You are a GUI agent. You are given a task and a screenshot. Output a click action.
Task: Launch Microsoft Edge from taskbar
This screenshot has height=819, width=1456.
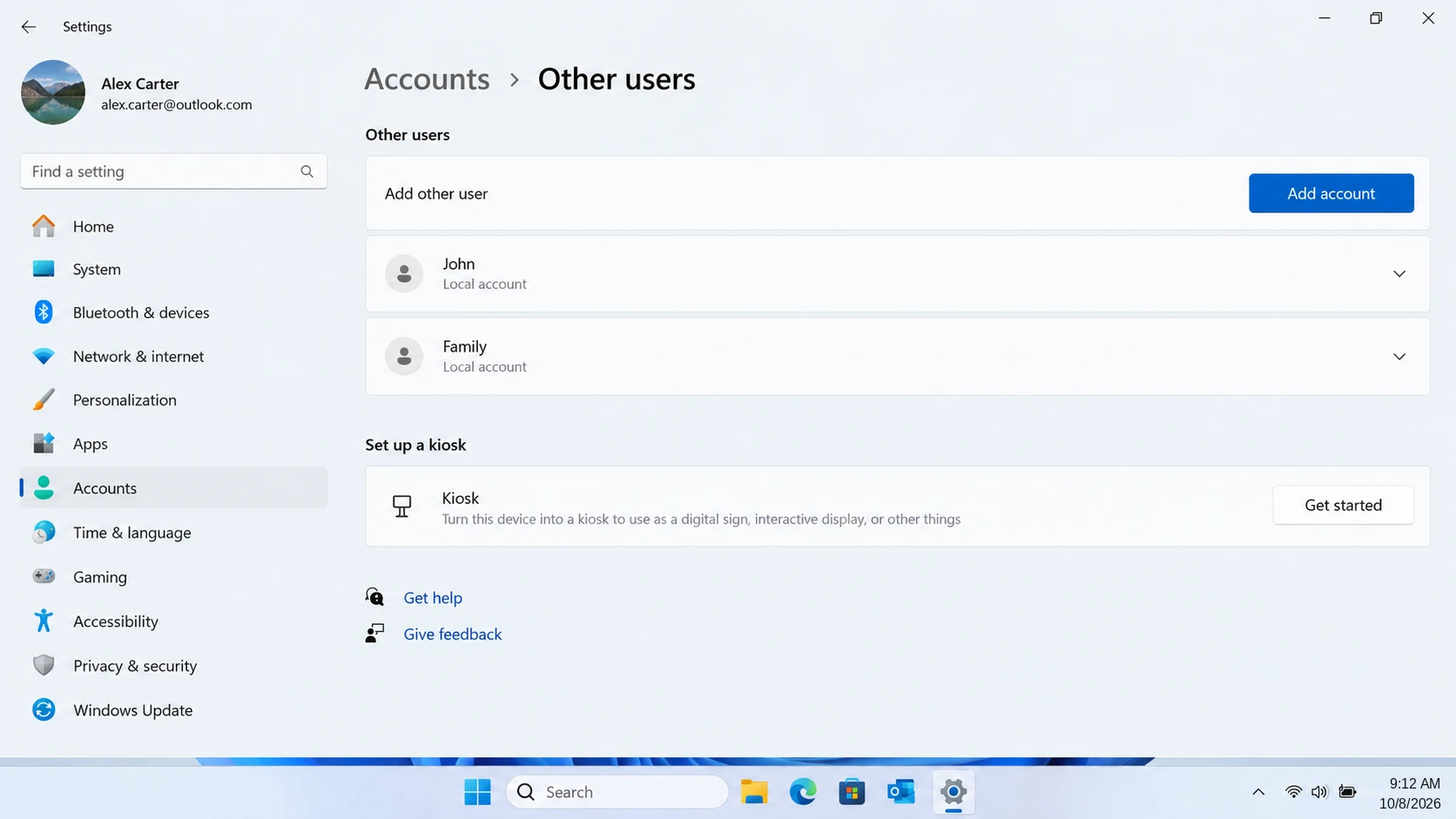(803, 792)
